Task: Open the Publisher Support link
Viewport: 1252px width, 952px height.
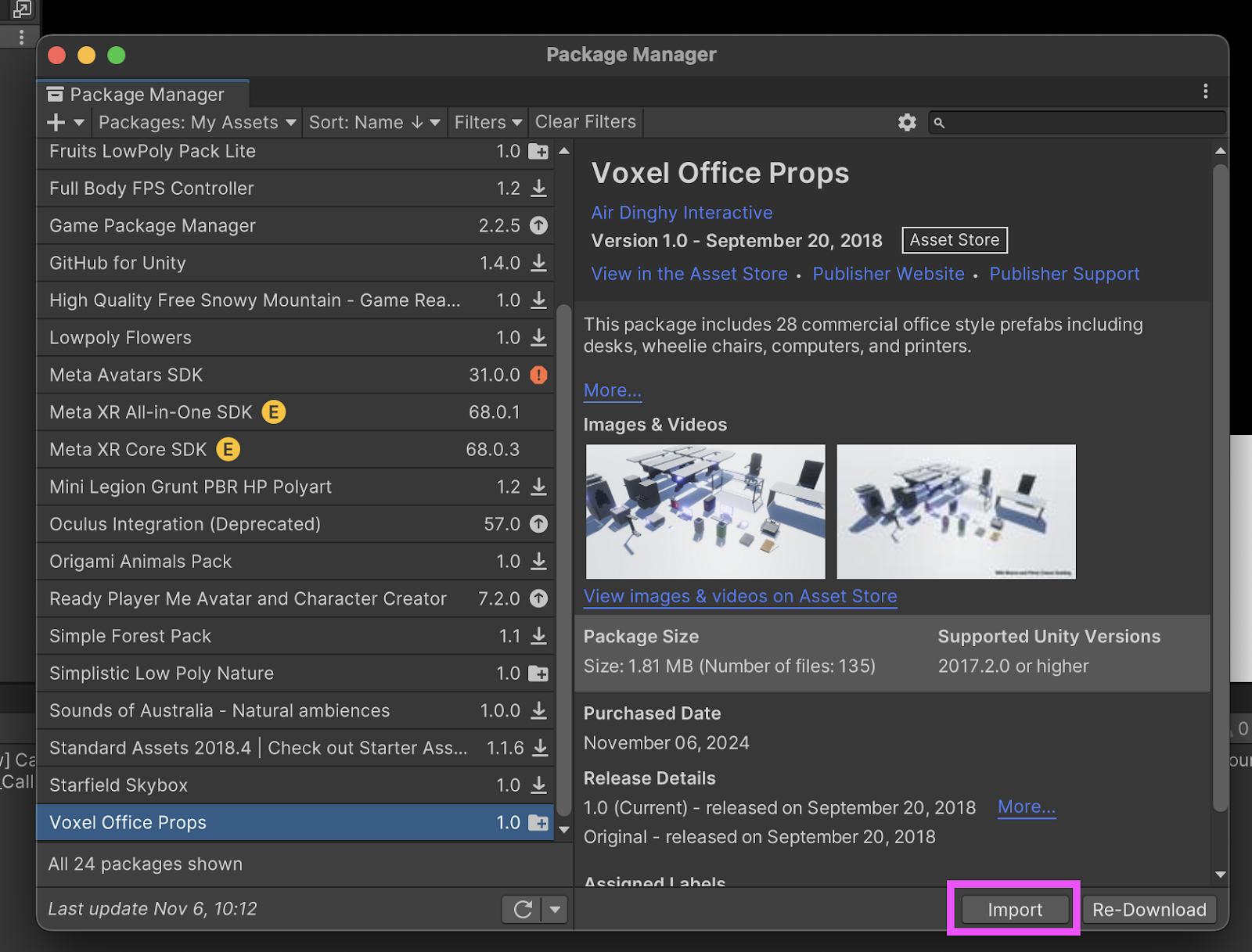Action: coord(1064,274)
